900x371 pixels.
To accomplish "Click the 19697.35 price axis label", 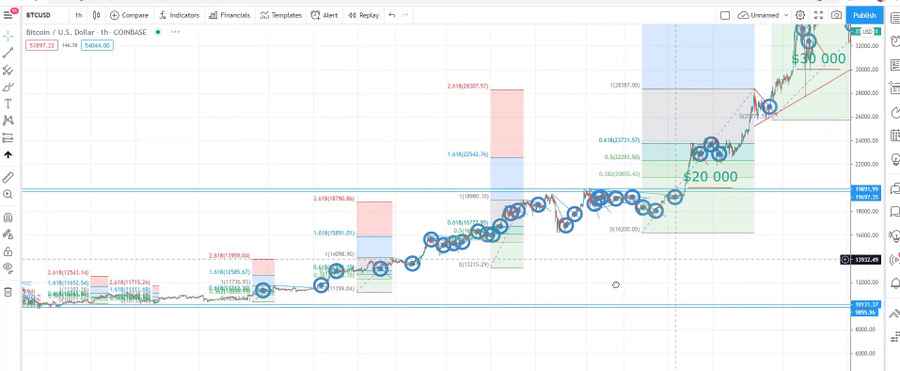I will point(867,196).
